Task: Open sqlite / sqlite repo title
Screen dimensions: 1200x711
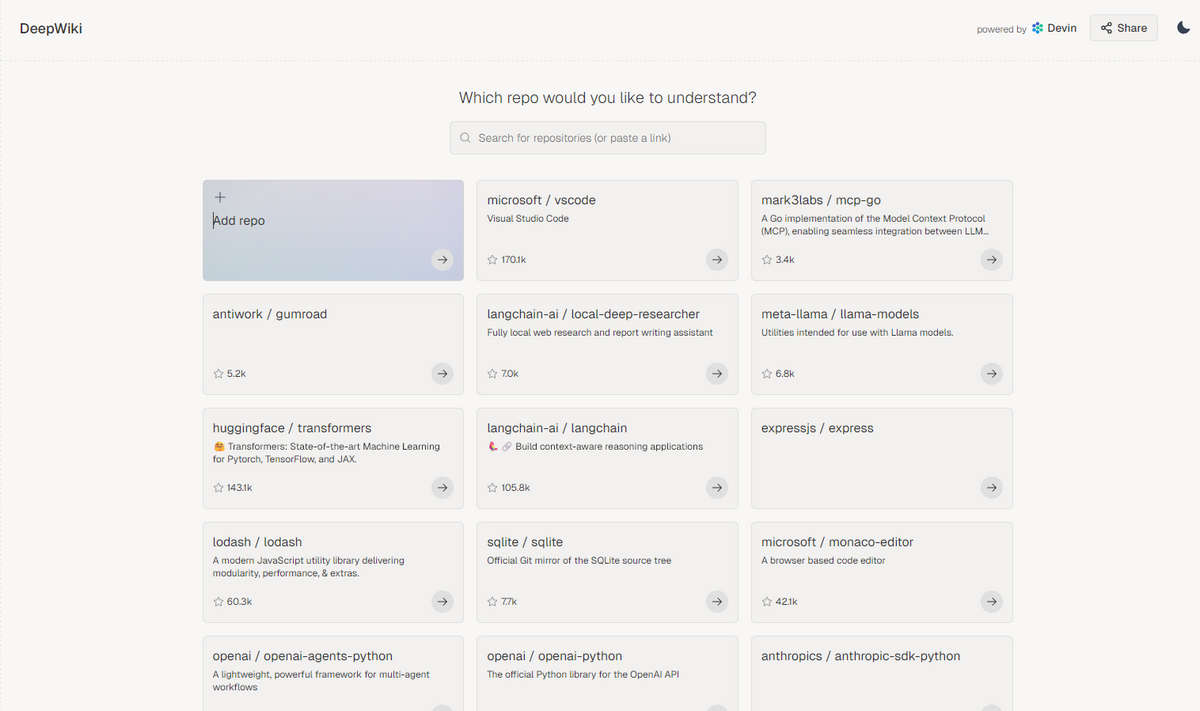Action: coord(525,542)
